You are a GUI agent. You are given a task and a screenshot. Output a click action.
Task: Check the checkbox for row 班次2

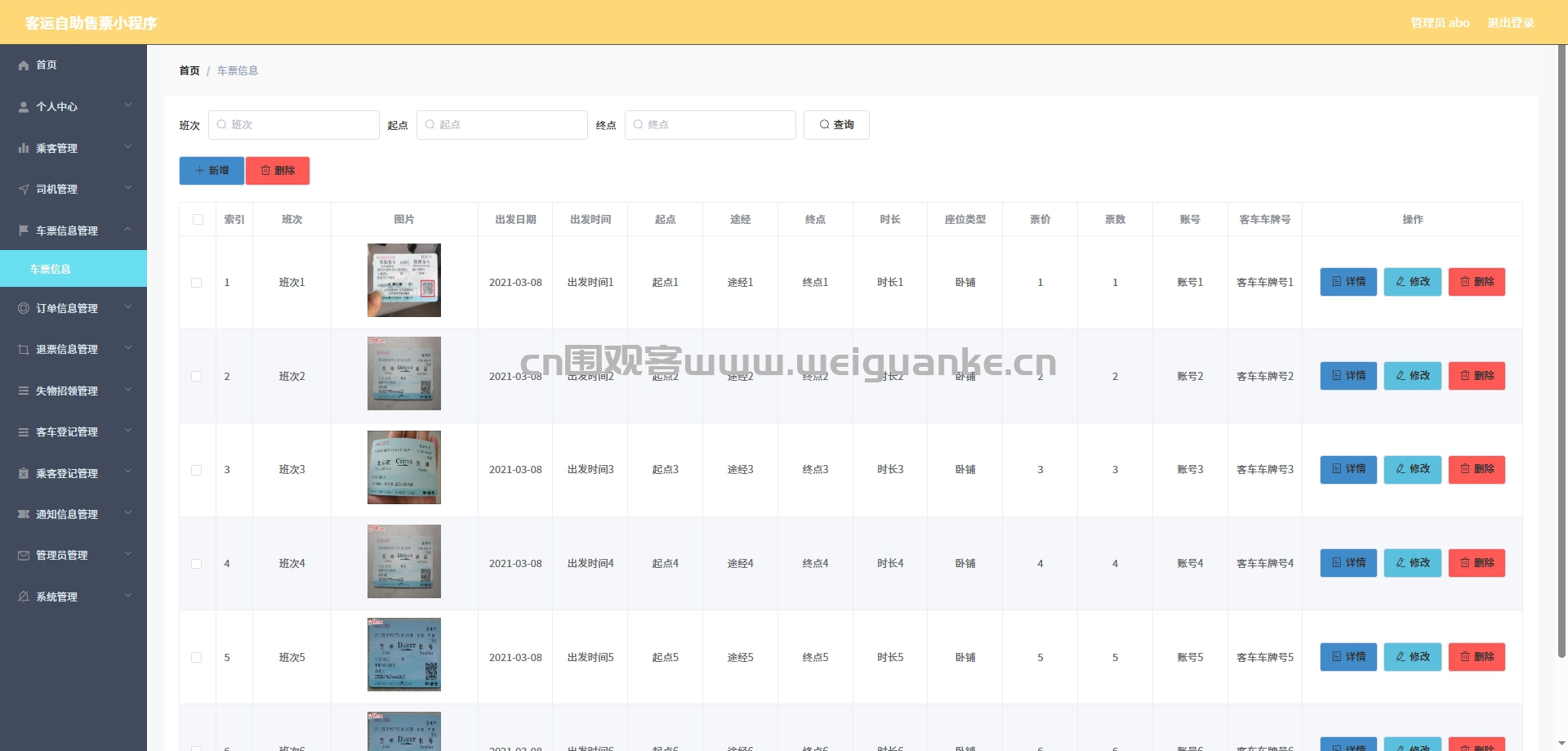tap(196, 377)
